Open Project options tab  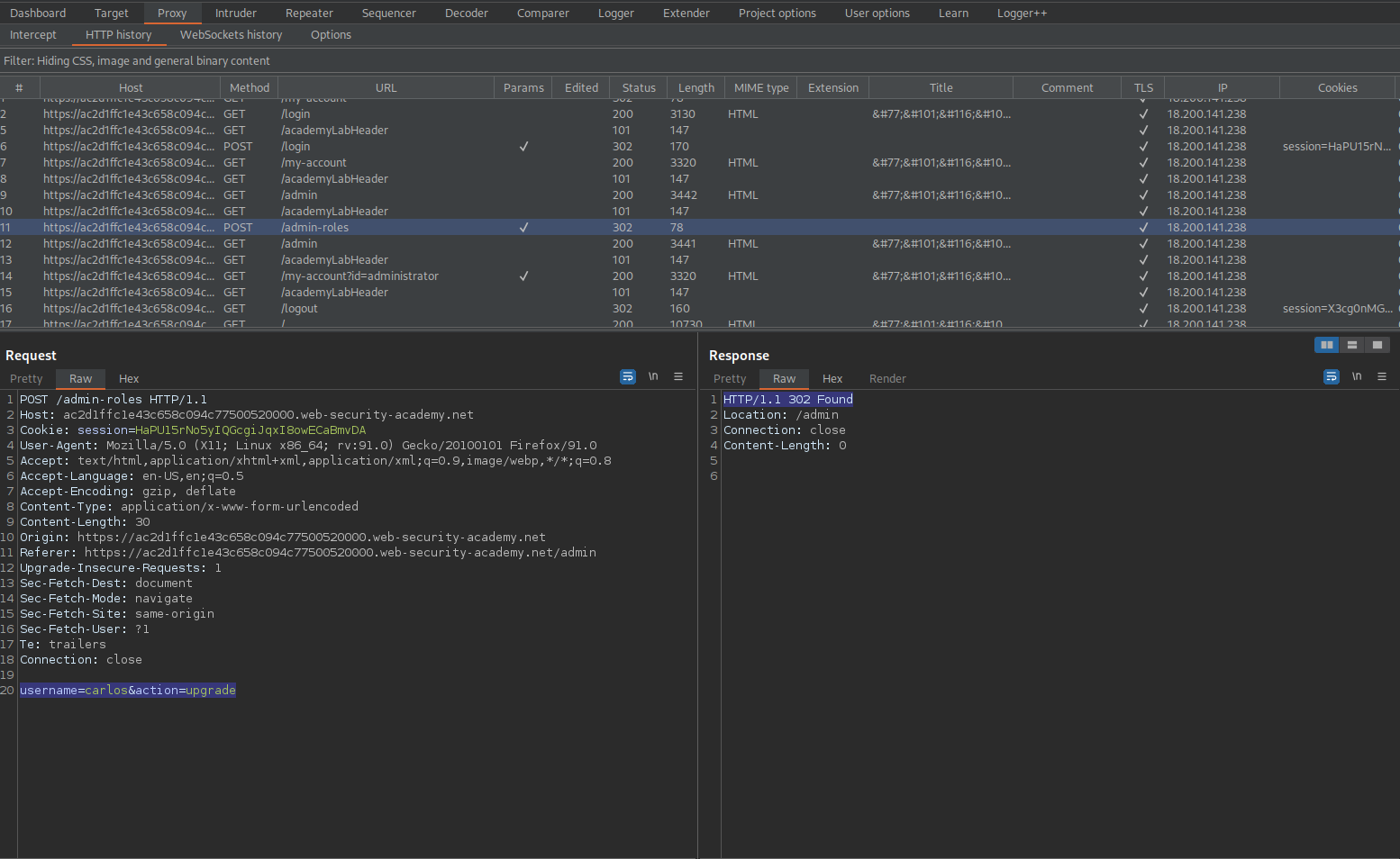(777, 13)
